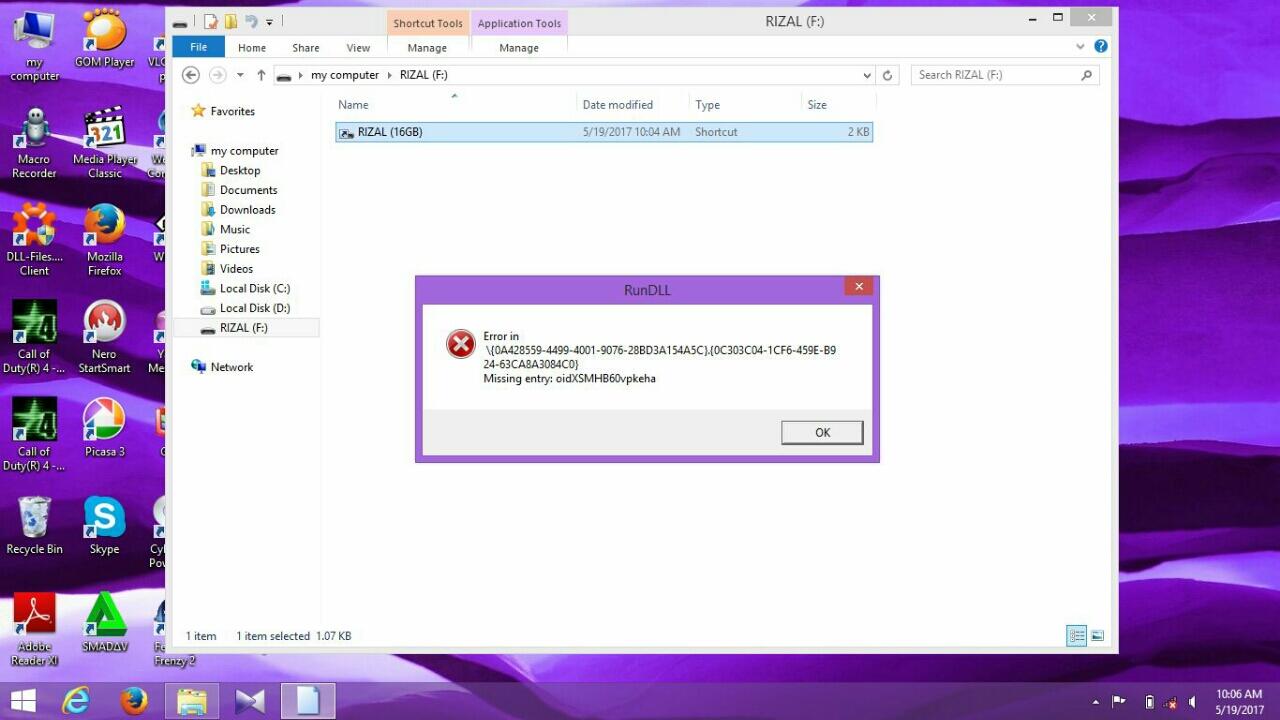Go up one folder level

pyautogui.click(x=261, y=75)
